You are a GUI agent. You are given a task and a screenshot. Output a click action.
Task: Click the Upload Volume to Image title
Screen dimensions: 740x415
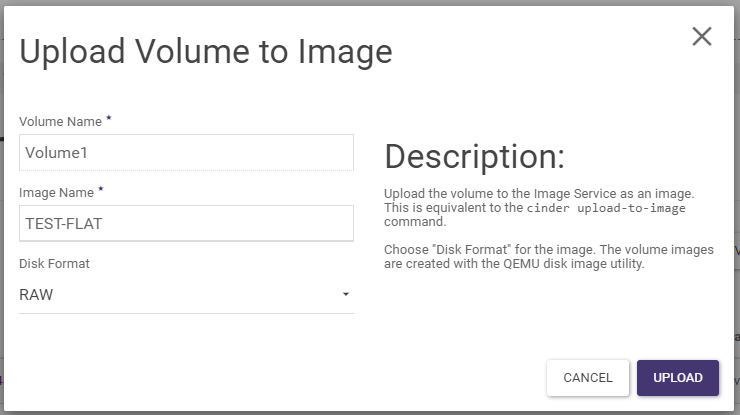[x=206, y=51]
